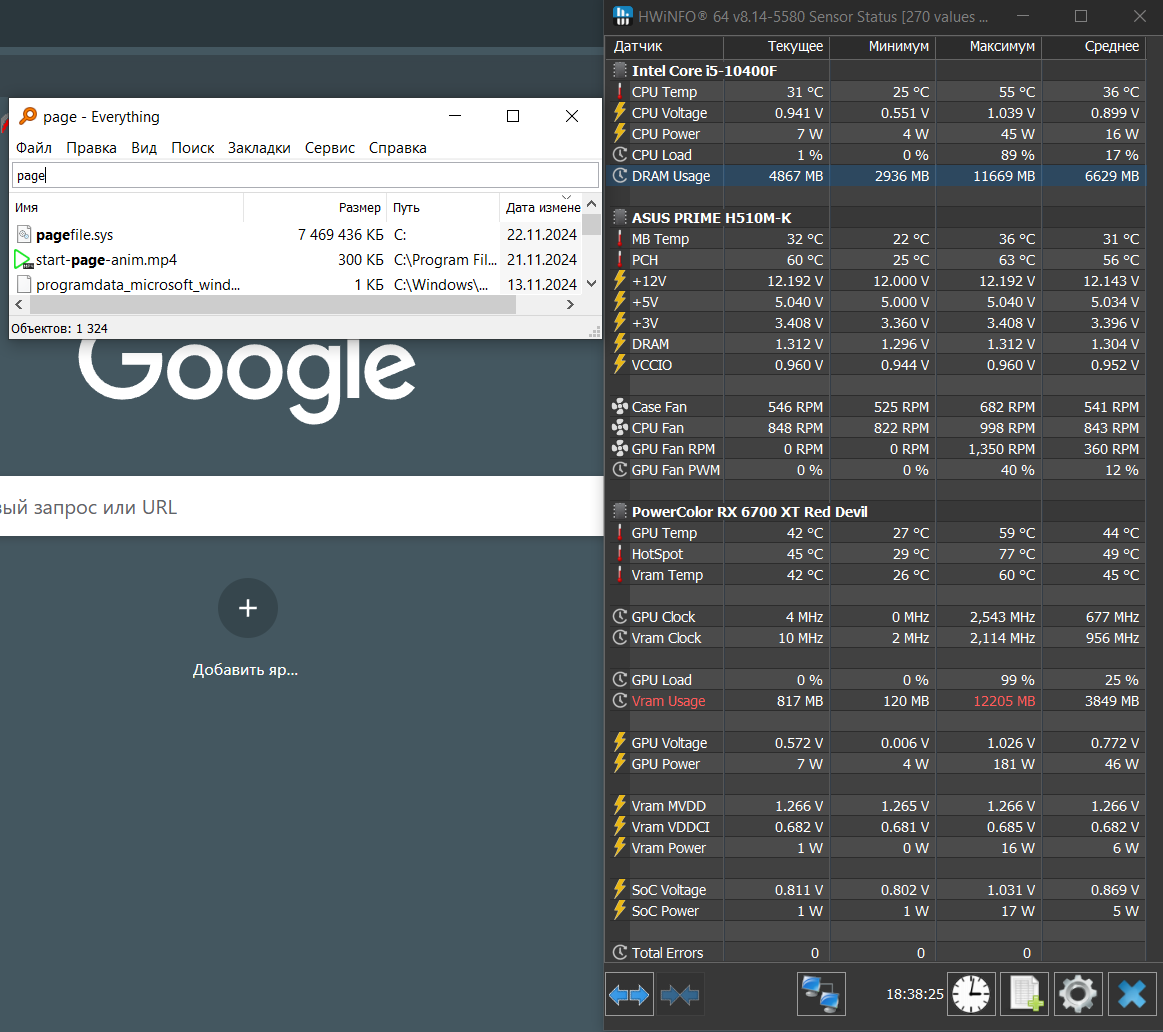Click the HWiNFO collapse columns arrows icon
Image resolution: width=1163 pixels, height=1032 pixels.
(x=679, y=994)
